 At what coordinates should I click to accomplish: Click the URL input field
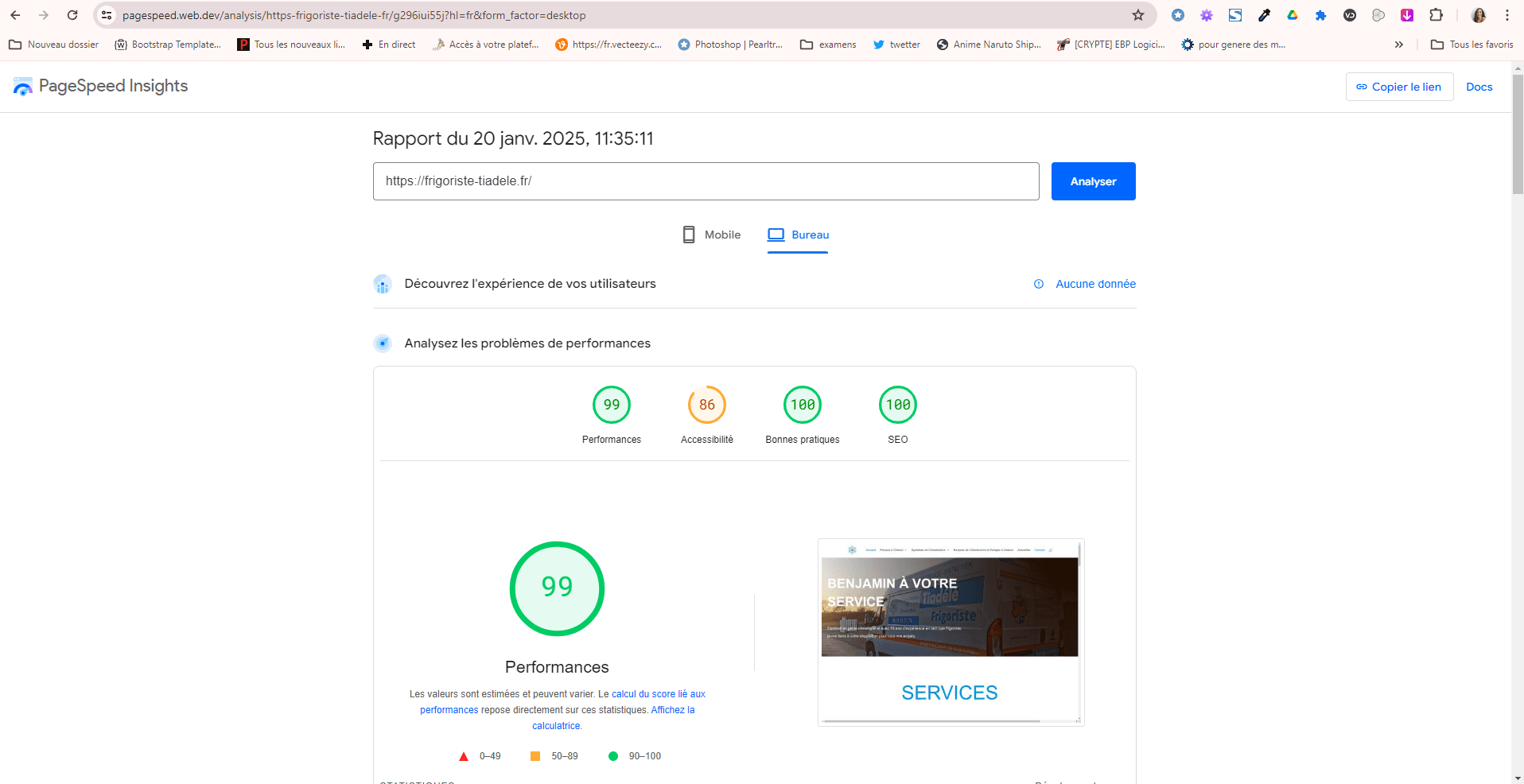[706, 181]
